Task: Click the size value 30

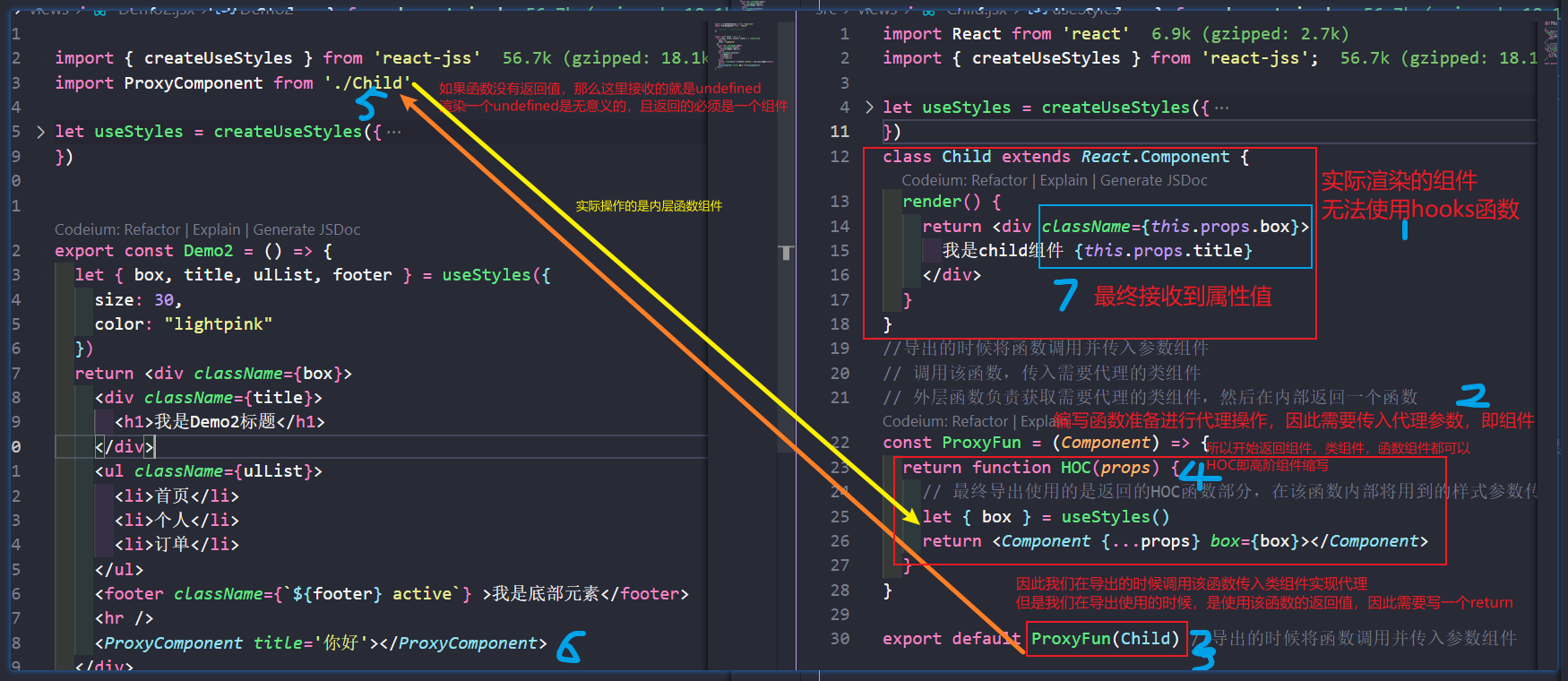Action: pyautogui.click(x=164, y=300)
